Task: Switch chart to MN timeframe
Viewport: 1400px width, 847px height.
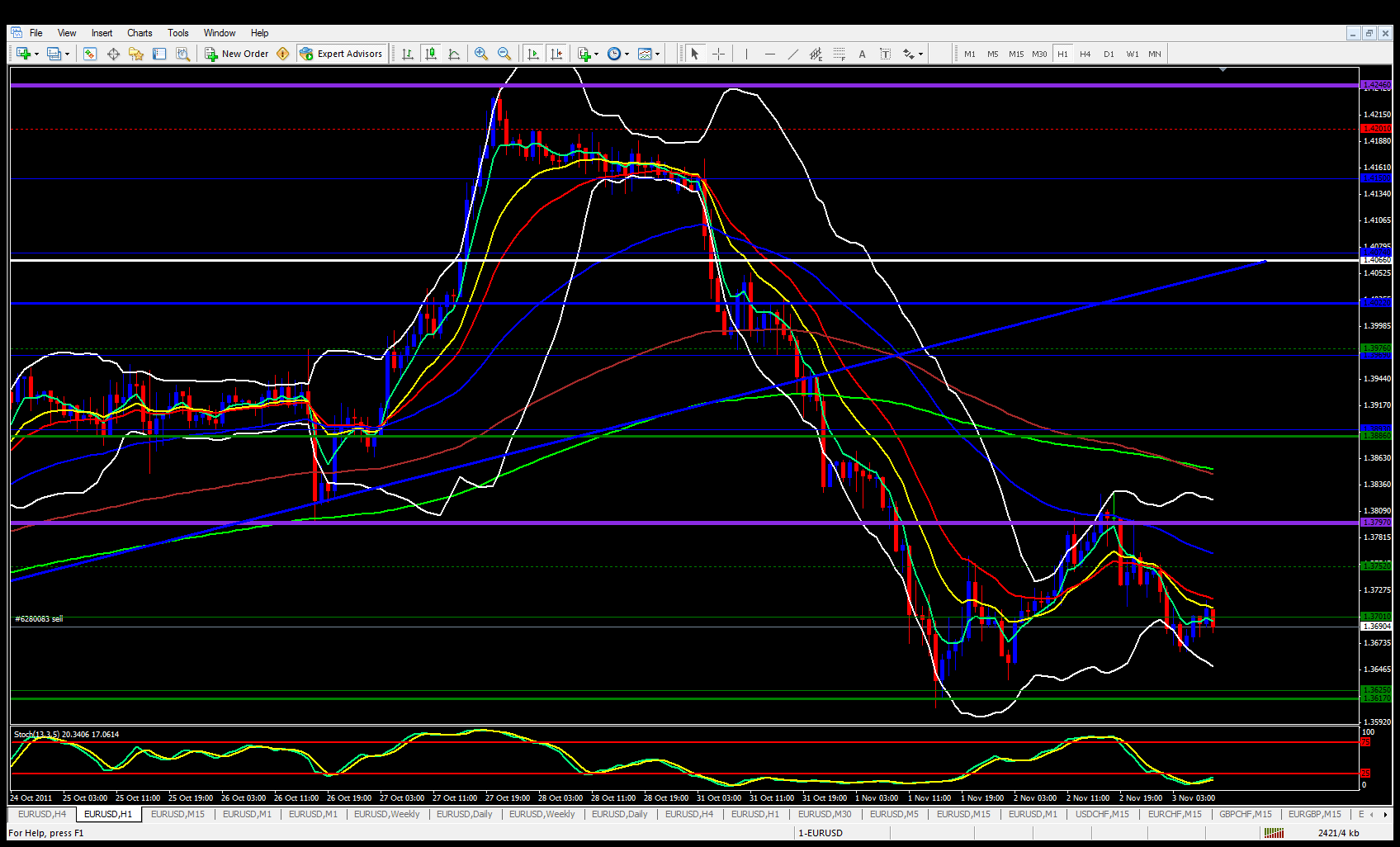Action: point(1155,54)
